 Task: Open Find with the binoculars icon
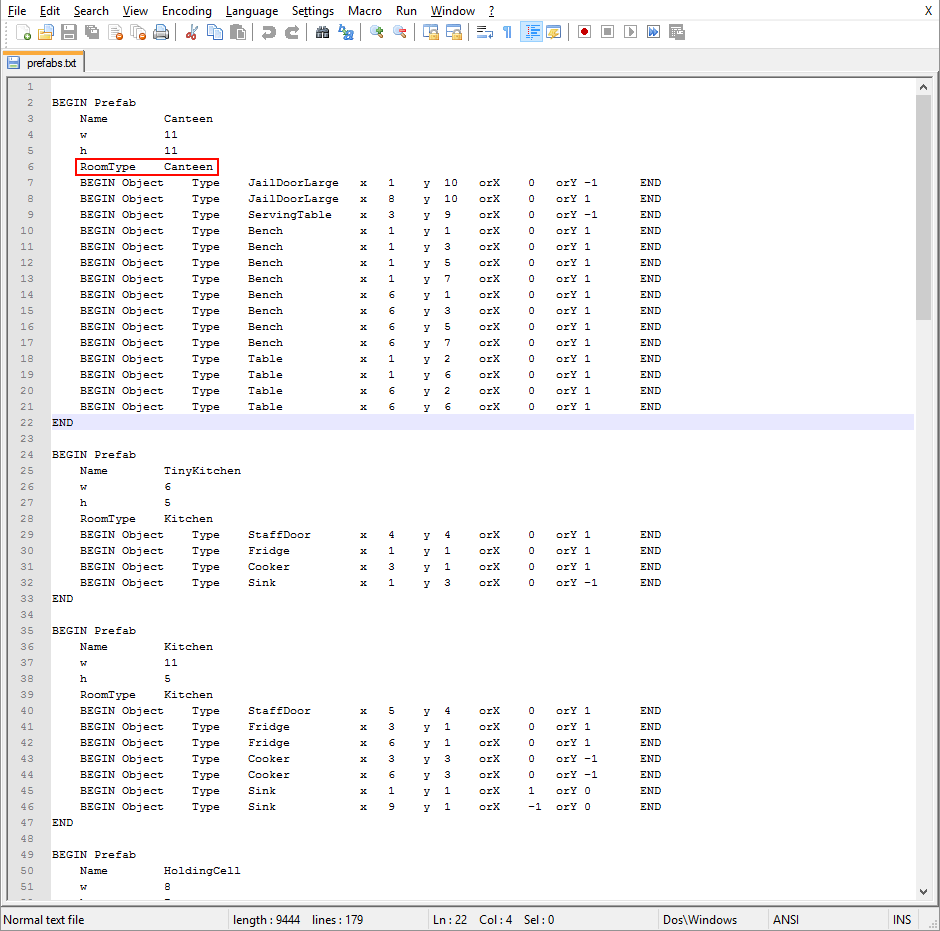(x=323, y=32)
